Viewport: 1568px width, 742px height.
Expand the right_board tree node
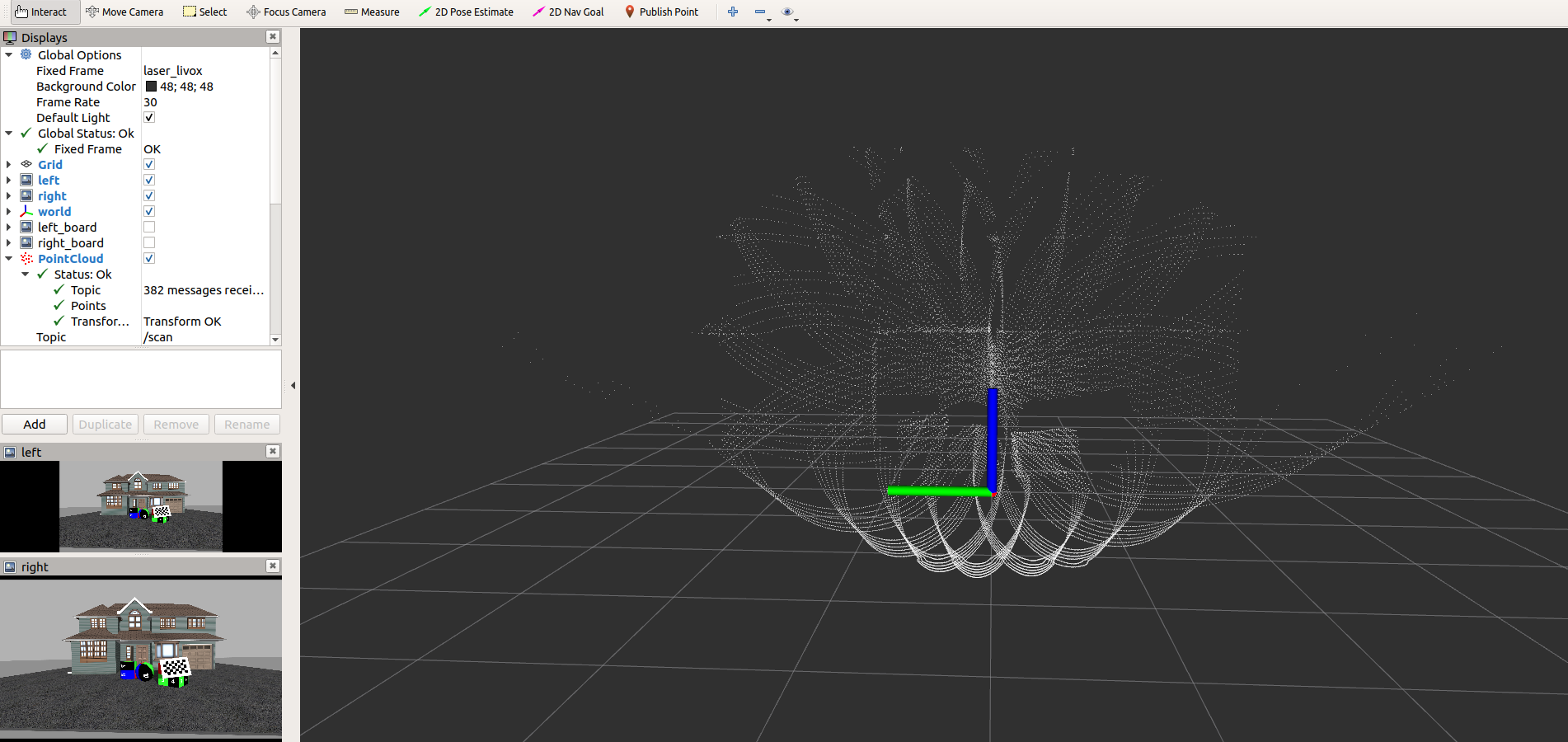(x=9, y=242)
